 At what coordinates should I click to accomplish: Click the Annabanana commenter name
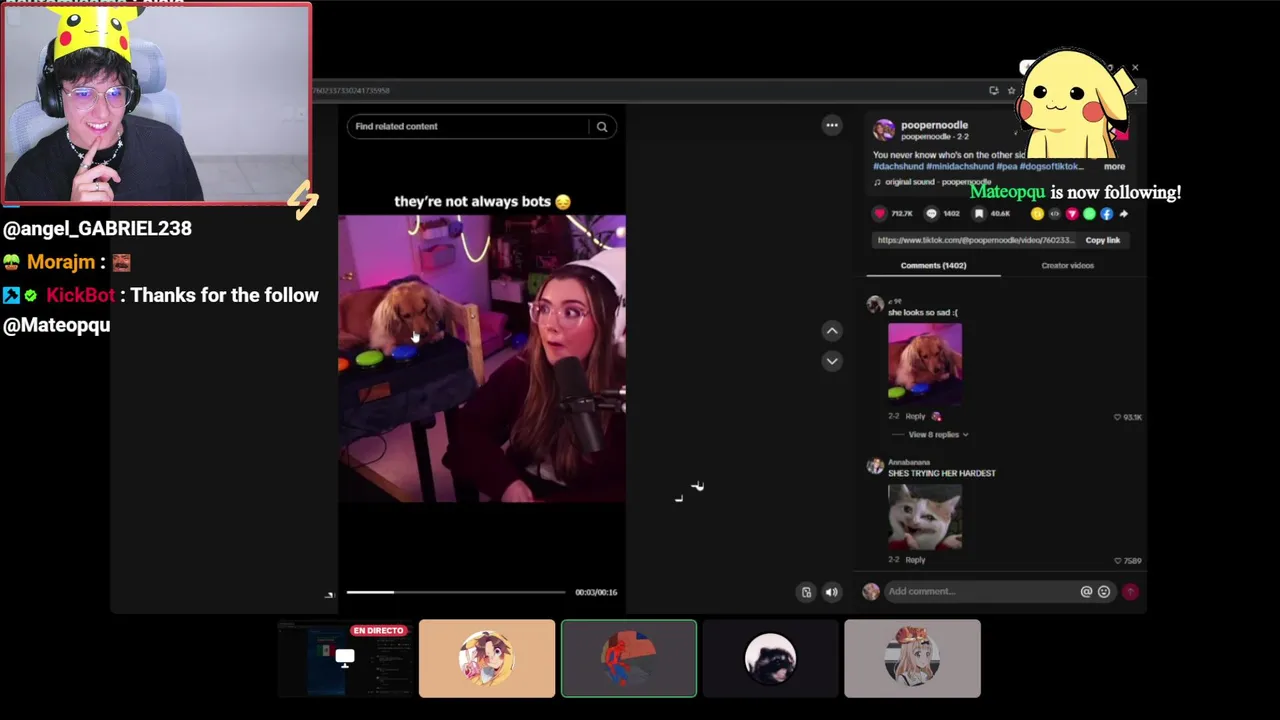(909, 462)
